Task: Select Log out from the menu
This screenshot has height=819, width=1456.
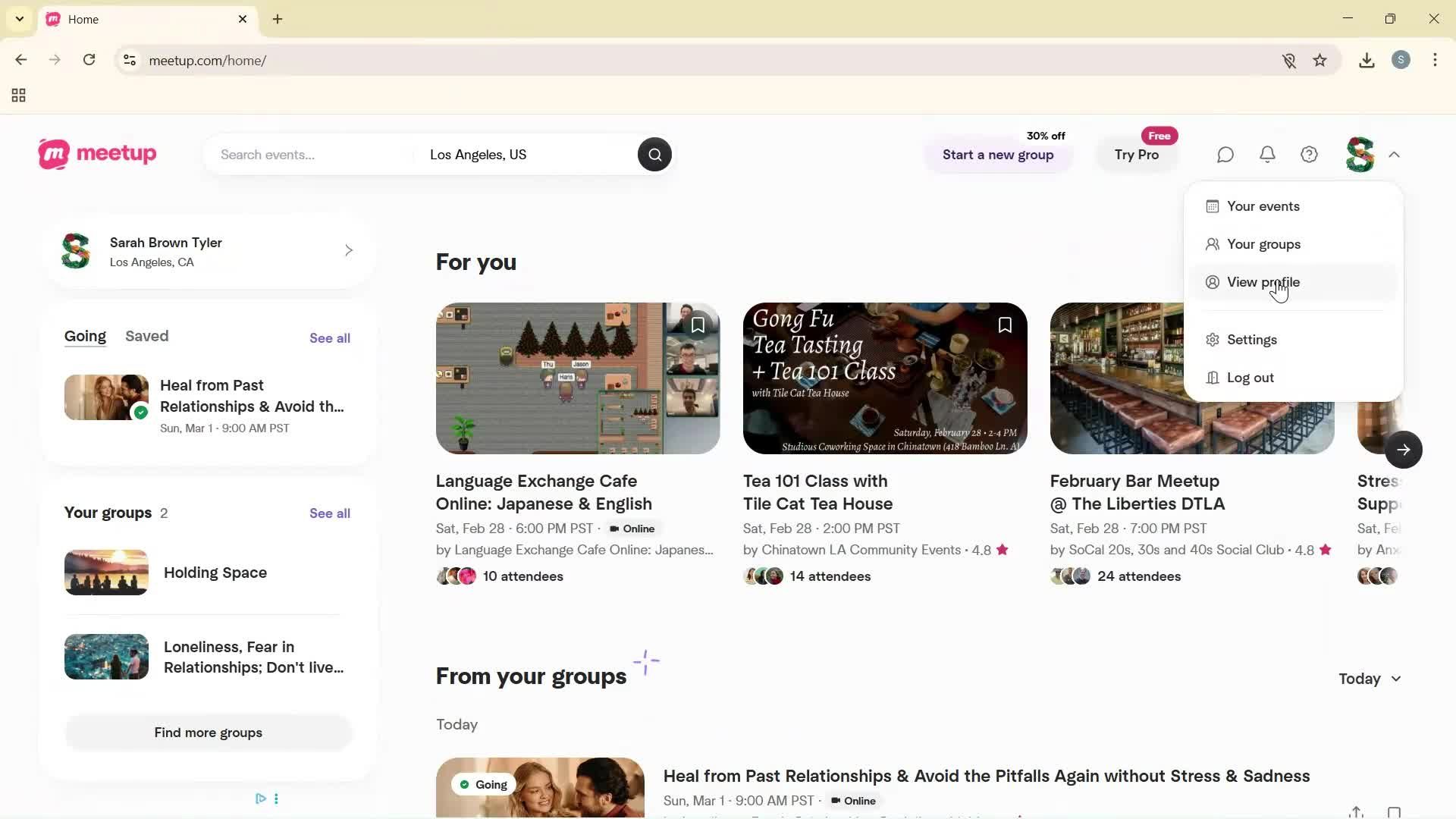Action: [x=1250, y=377]
